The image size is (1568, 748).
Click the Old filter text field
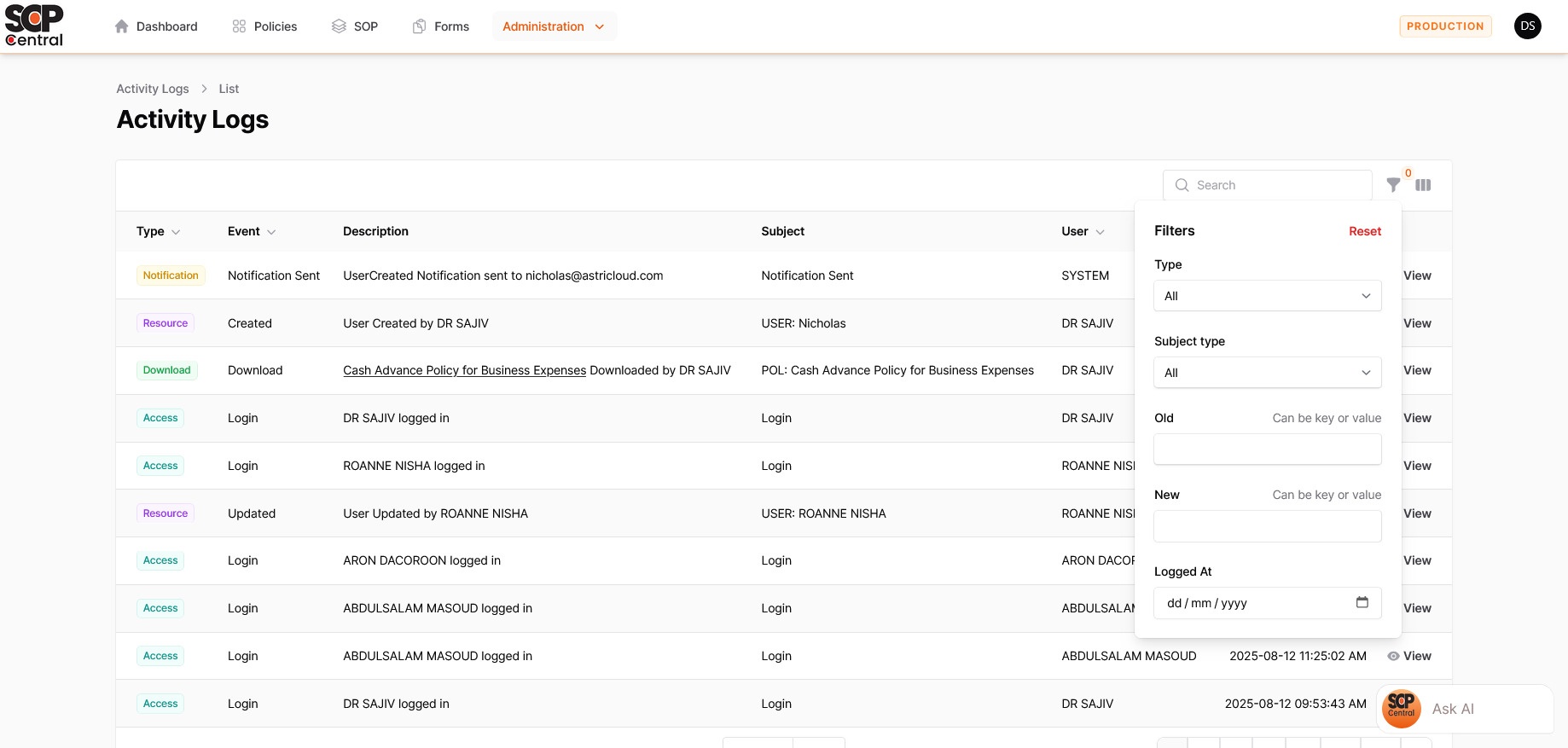click(x=1267, y=449)
